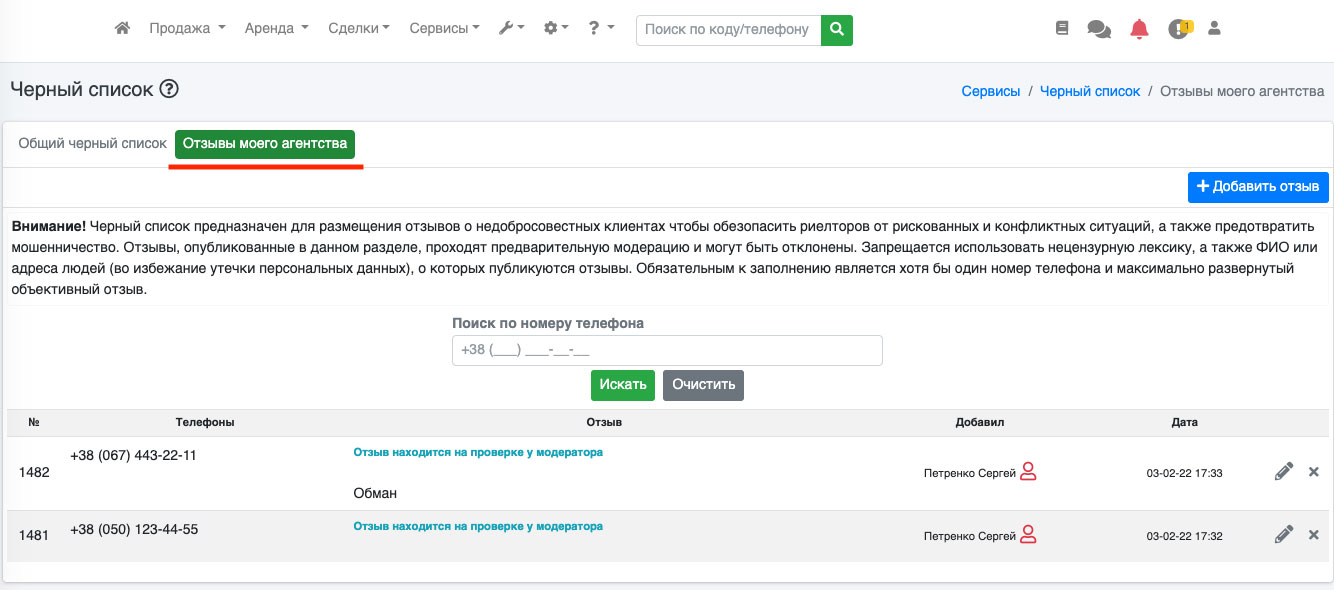Open the gear settings dropdown

555,29
